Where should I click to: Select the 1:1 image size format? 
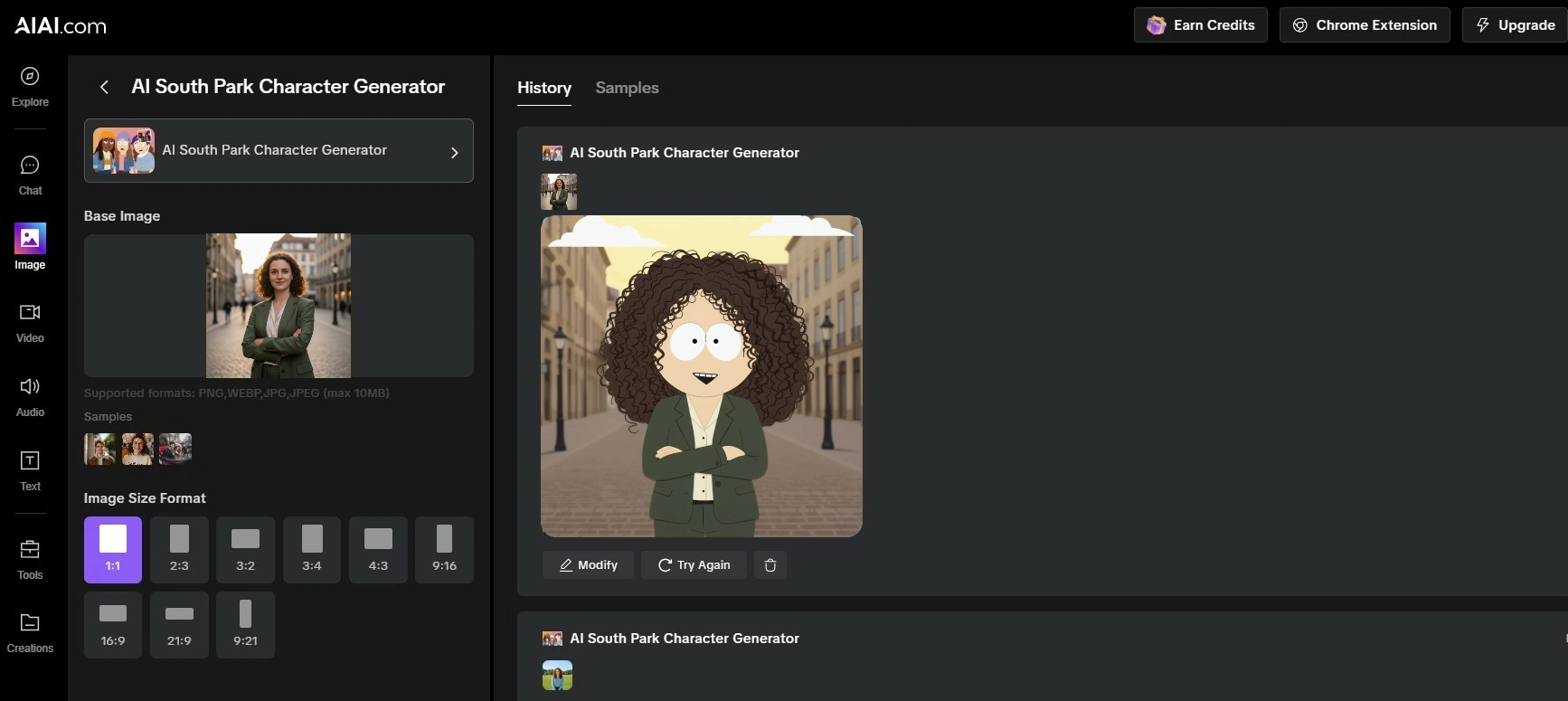pyautogui.click(x=113, y=550)
